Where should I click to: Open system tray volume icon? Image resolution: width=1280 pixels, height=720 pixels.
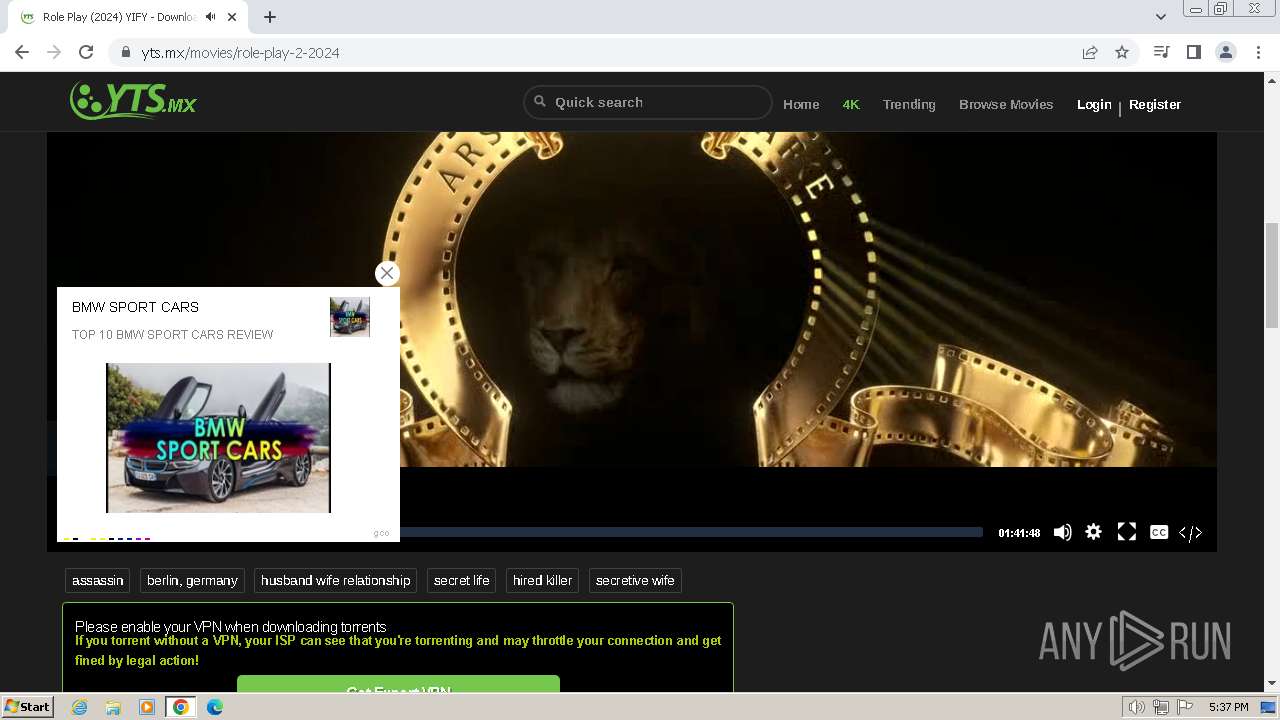tap(1137, 707)
